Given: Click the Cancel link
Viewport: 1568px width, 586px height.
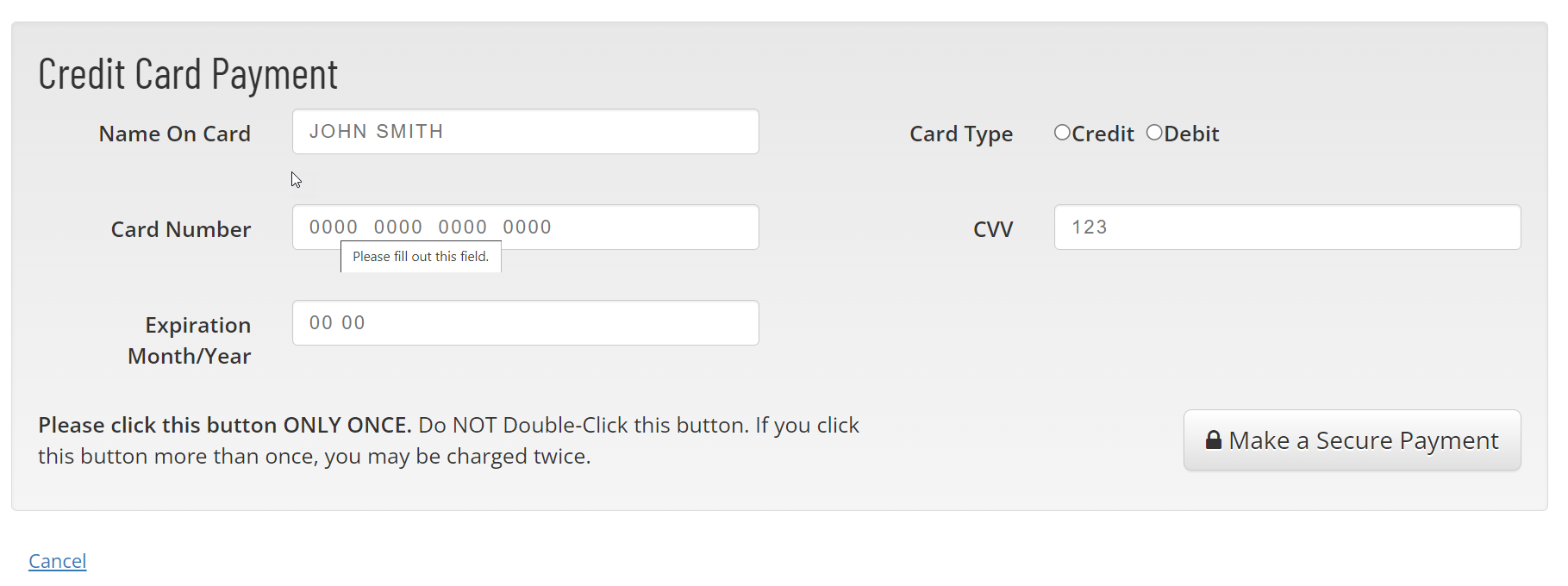Looking at the screenshot, I should [58, 561].
